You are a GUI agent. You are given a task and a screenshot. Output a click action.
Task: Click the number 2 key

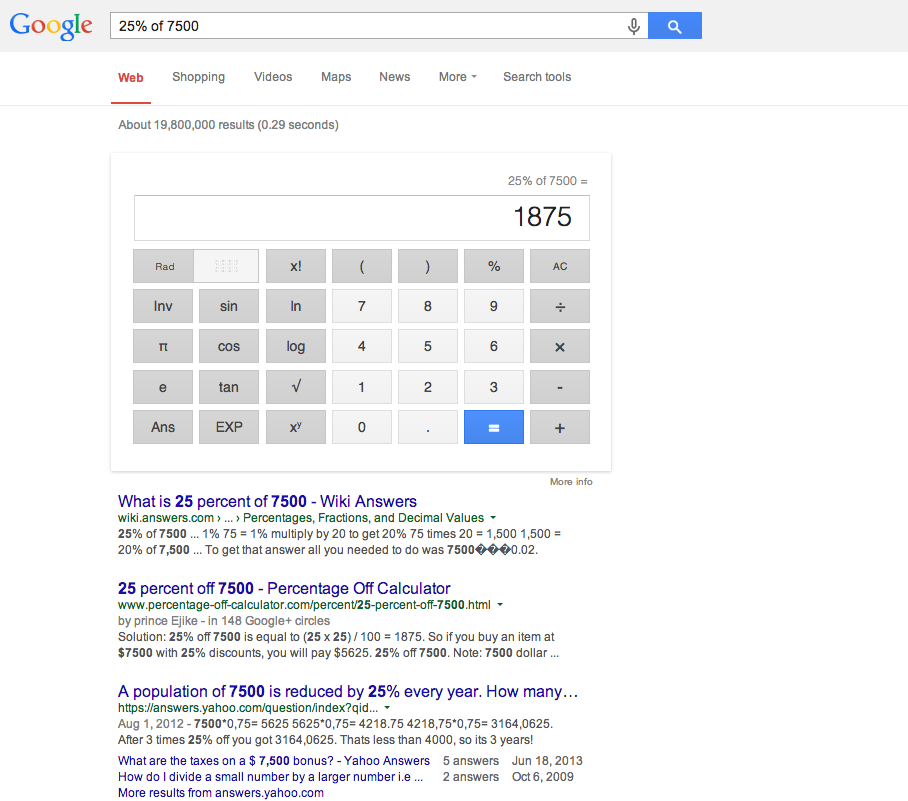(428, 387)
